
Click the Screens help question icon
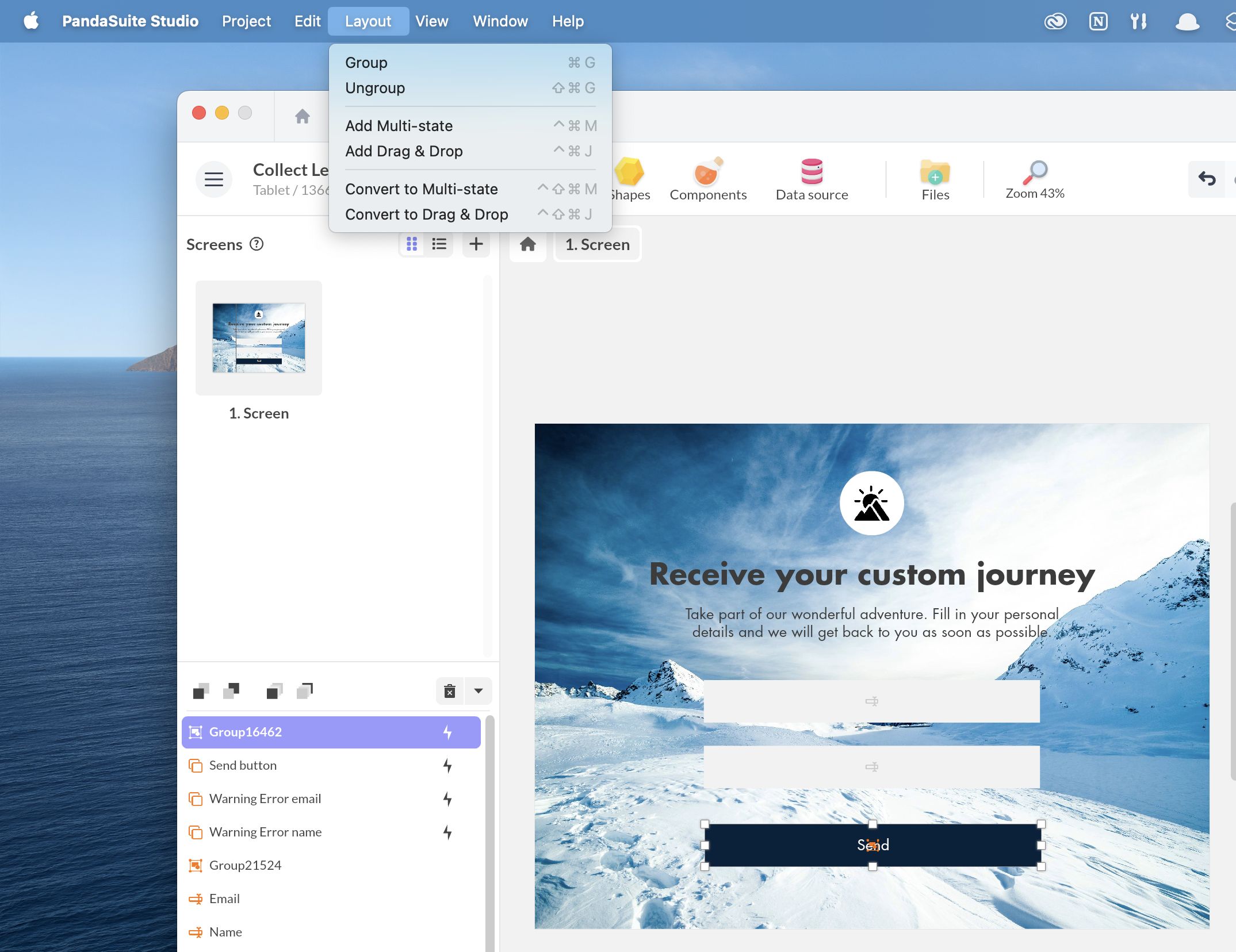pyautogui.click(x=257, y=244)
